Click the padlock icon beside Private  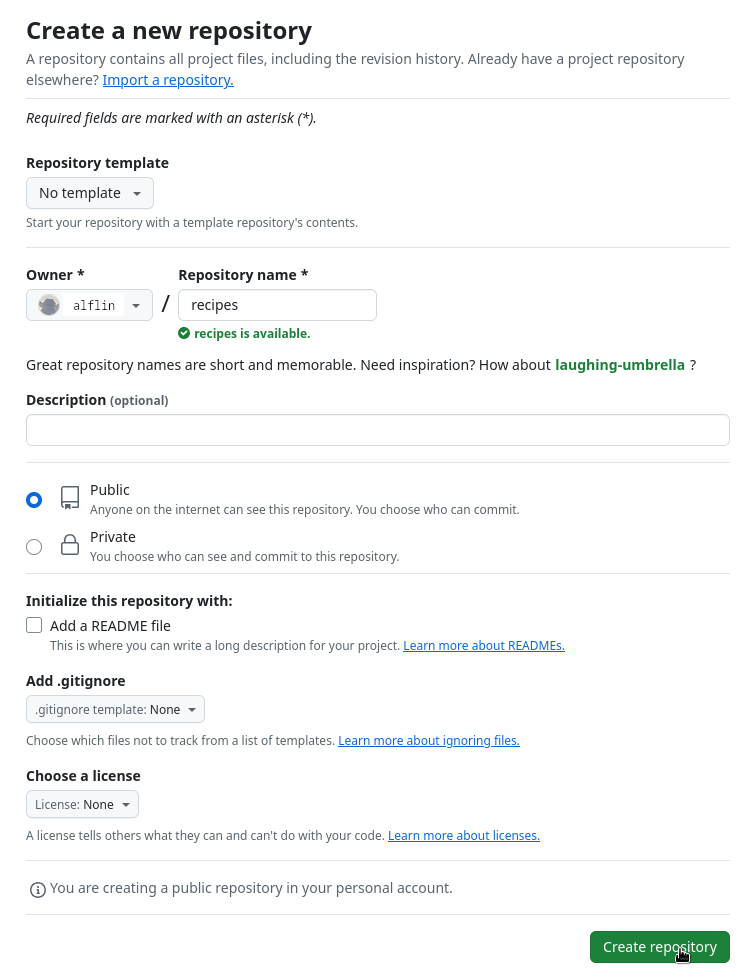69,545
